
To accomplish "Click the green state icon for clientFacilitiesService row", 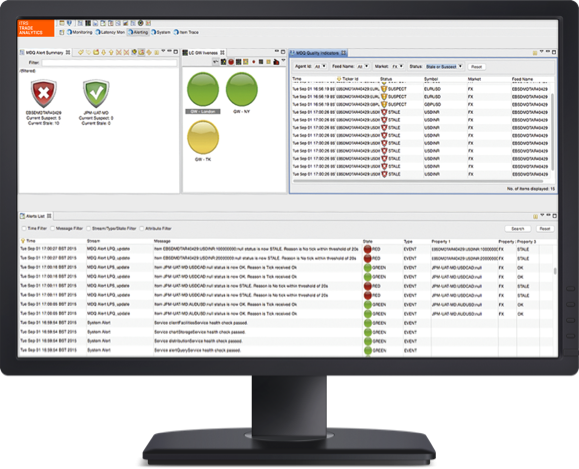I will [x=367, y=323].
